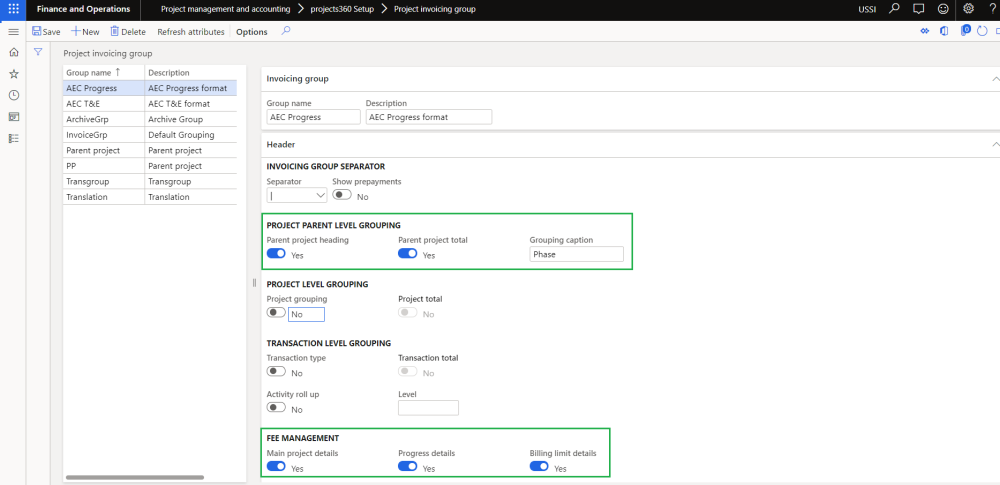
Task: Click the refresh page icon
Action: pyautogui.click(x=981, y=32)
